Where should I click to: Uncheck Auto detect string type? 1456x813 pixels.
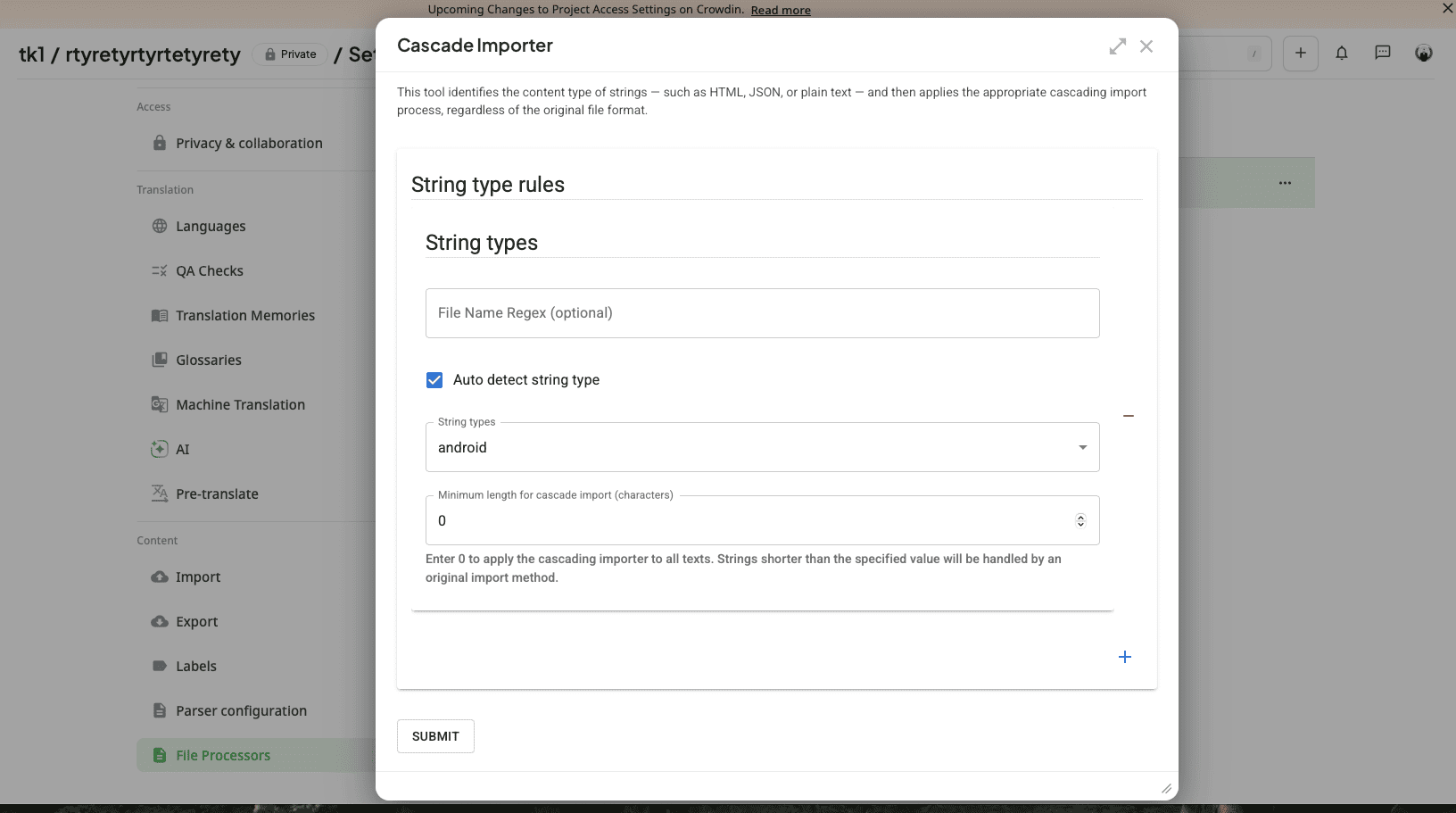coord(434,380)
